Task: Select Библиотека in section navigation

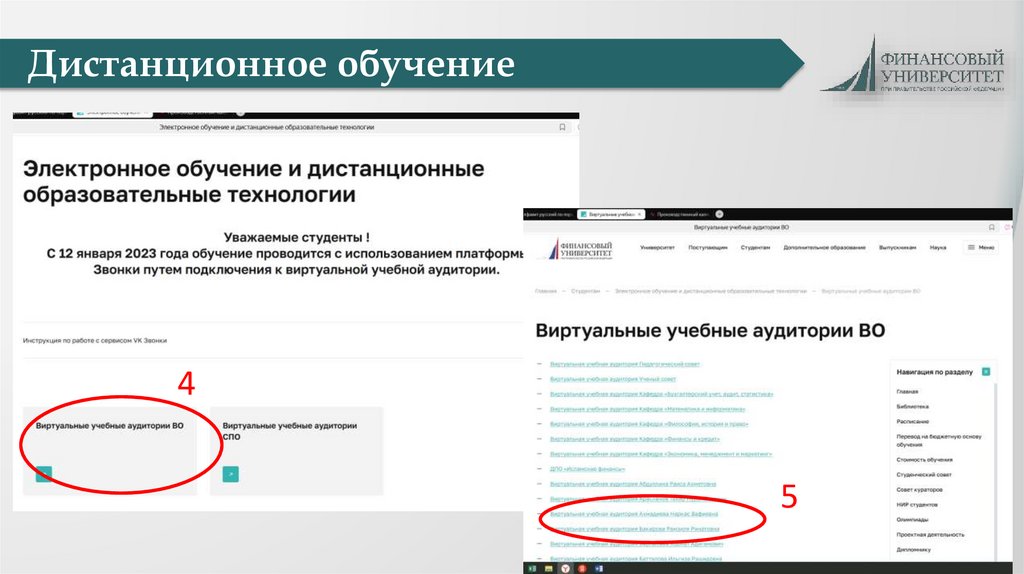Action: coord(912,406)
